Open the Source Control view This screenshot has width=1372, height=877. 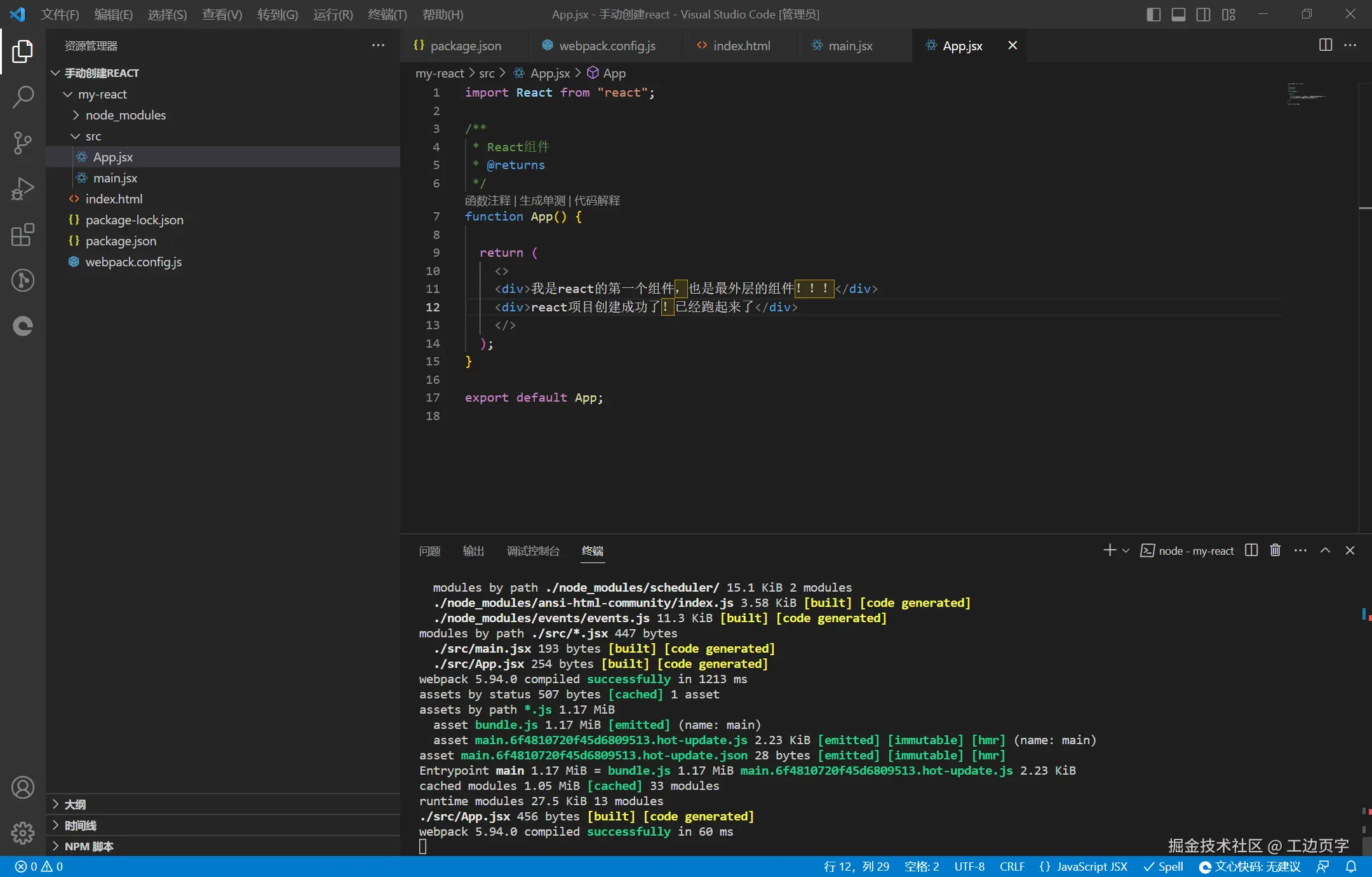coord(23,143)
